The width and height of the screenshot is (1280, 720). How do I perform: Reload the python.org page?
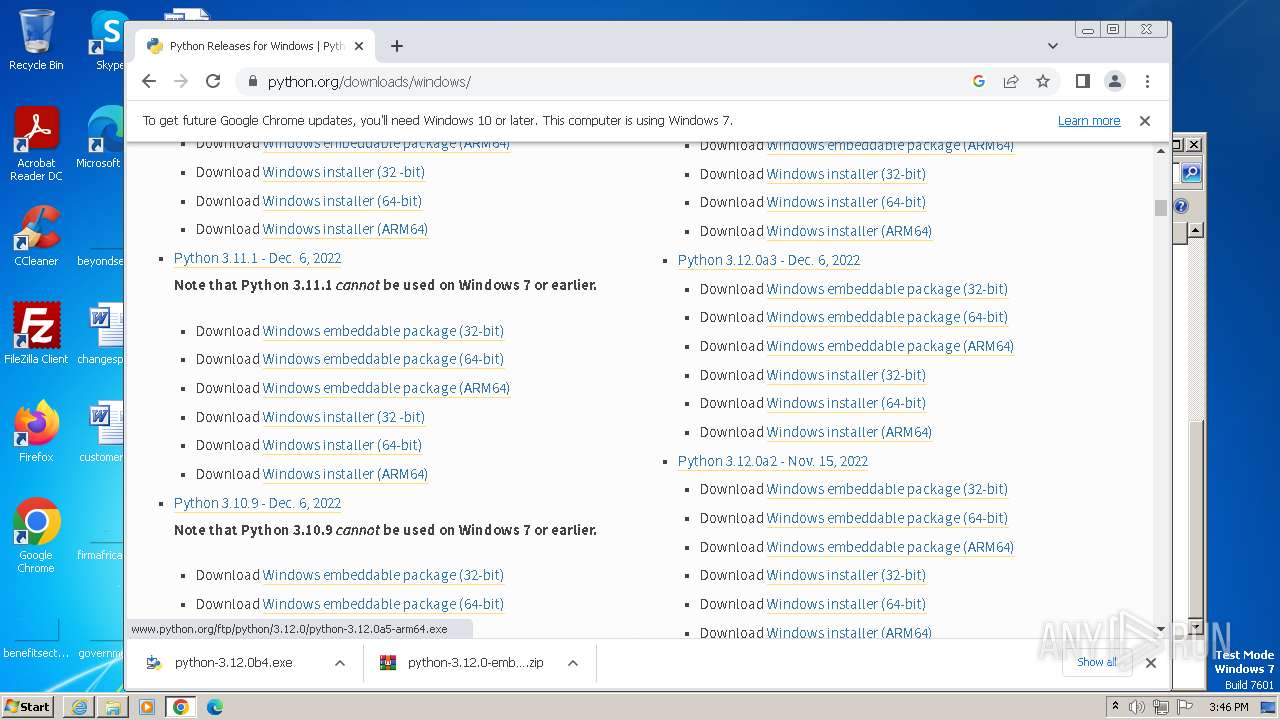pyautogui.click(x=213, y=82)
